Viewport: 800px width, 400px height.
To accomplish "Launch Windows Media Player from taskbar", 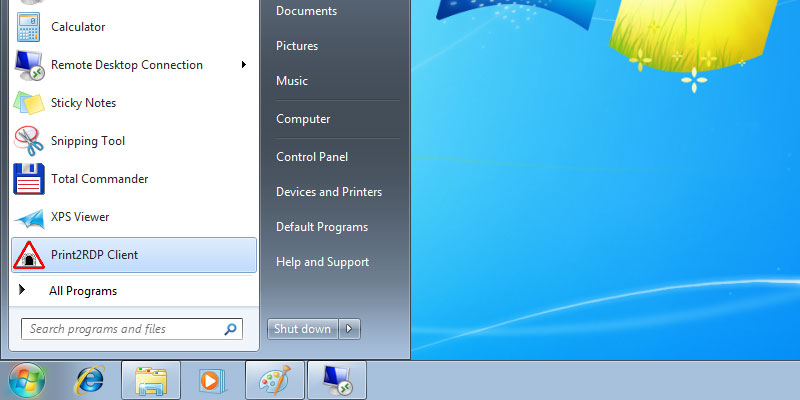I will 212,380.
